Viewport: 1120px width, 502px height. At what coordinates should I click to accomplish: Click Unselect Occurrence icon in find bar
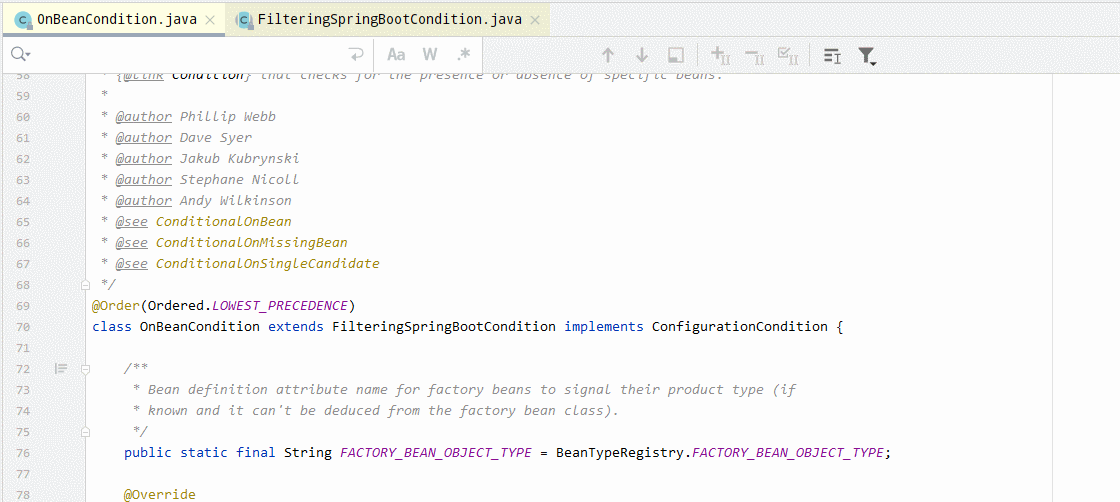pyautogui.click(x=754, y=55)
